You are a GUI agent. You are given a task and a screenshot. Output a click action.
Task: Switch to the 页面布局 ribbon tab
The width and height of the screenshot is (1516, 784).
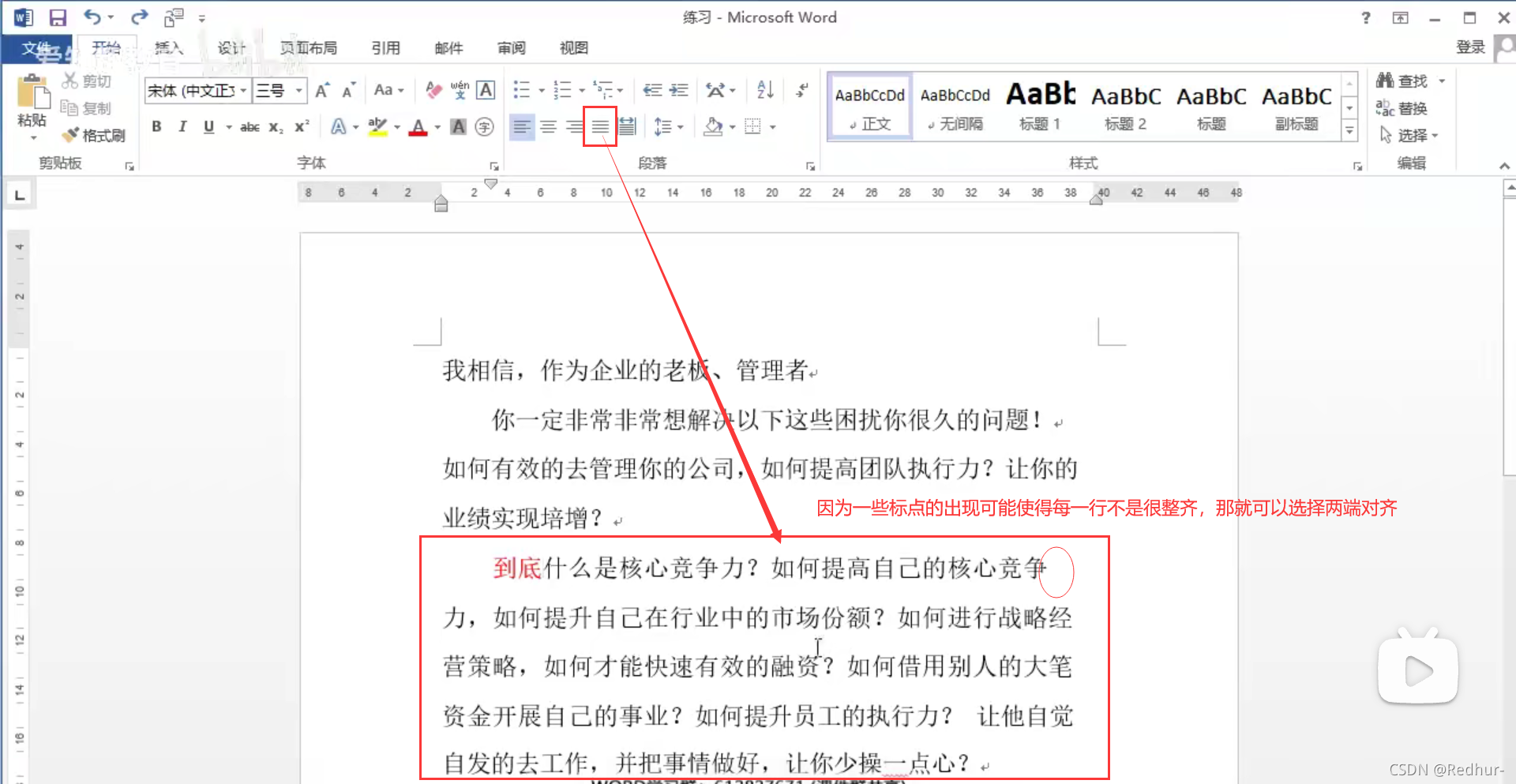pyautogui.click(x=308, y=47)
